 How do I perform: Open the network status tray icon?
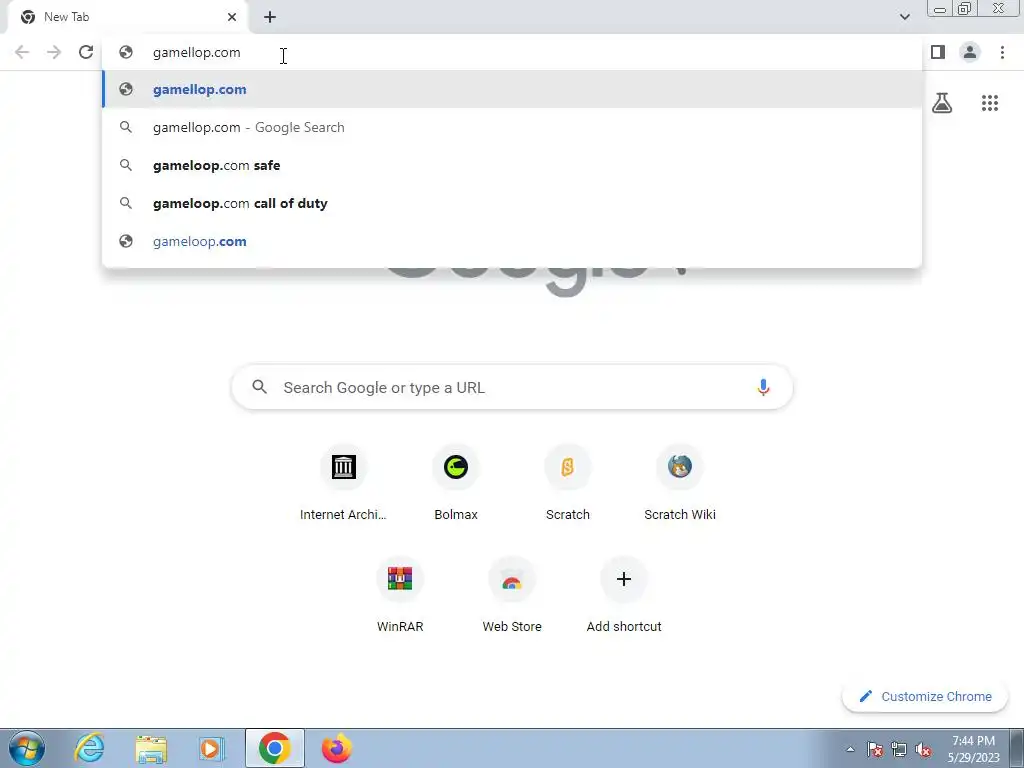pos(899,749)
